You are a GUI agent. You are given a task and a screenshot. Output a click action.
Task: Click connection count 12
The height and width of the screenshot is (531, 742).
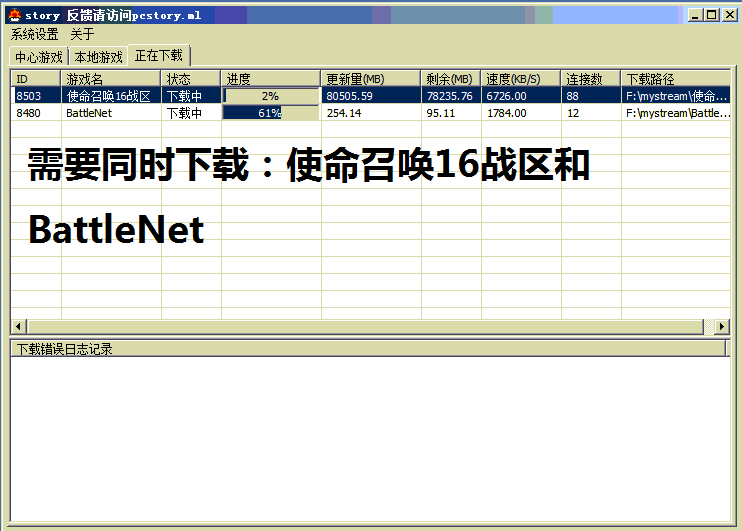[x=573, y=113]
